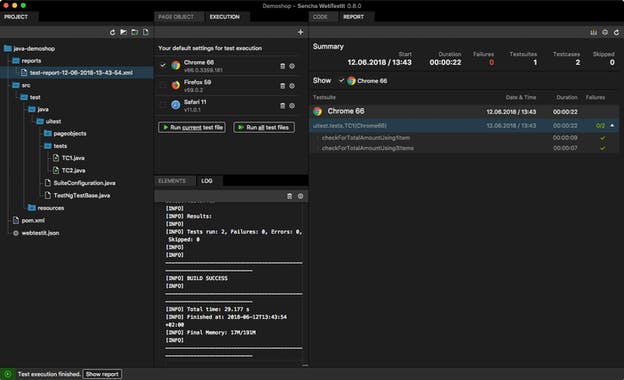Viewport: 624px width, 380px height.
Task: Select checkForTotalAmountUsing3Items test result
Action: coord(368,148)
